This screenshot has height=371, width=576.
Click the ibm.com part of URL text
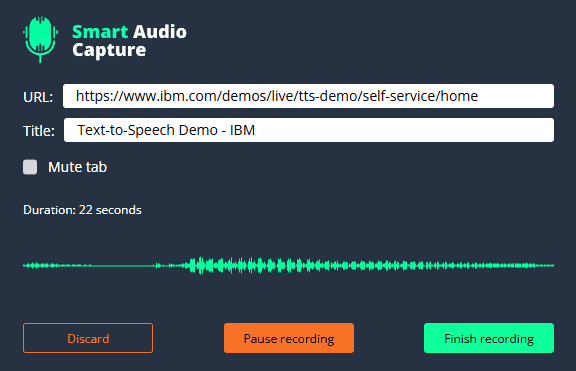pos(188,96)
